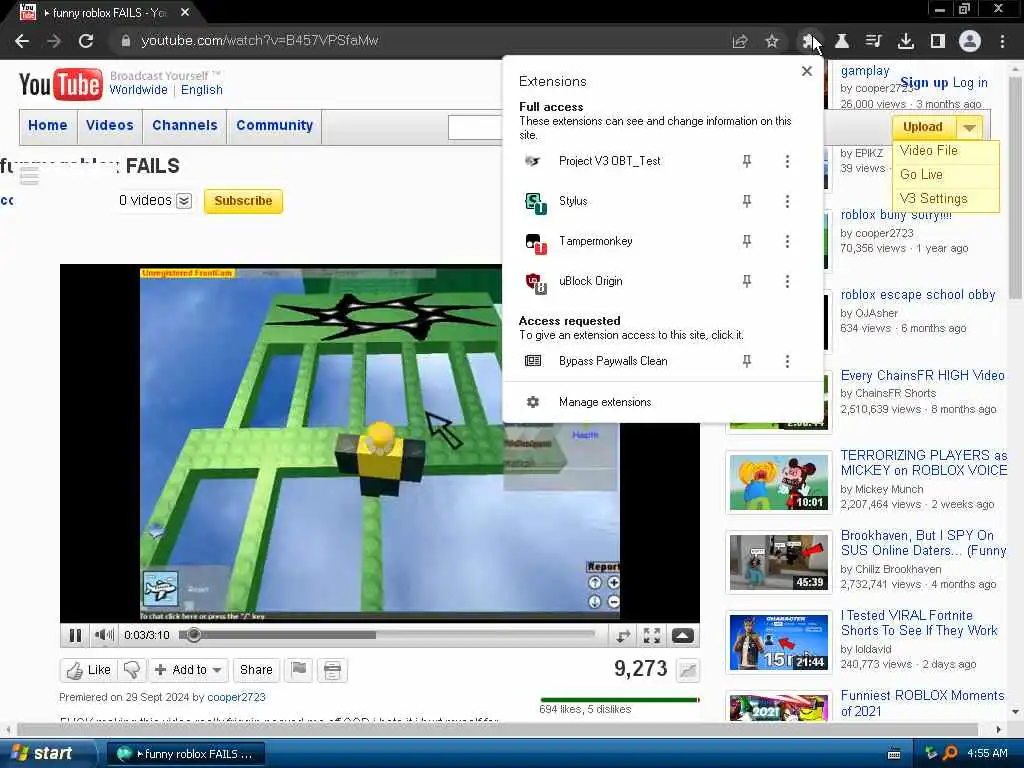Viewport: 1024px width, 768px height.
Task: Open the cooper2723 uploader link
Action: tap(236, 697)
